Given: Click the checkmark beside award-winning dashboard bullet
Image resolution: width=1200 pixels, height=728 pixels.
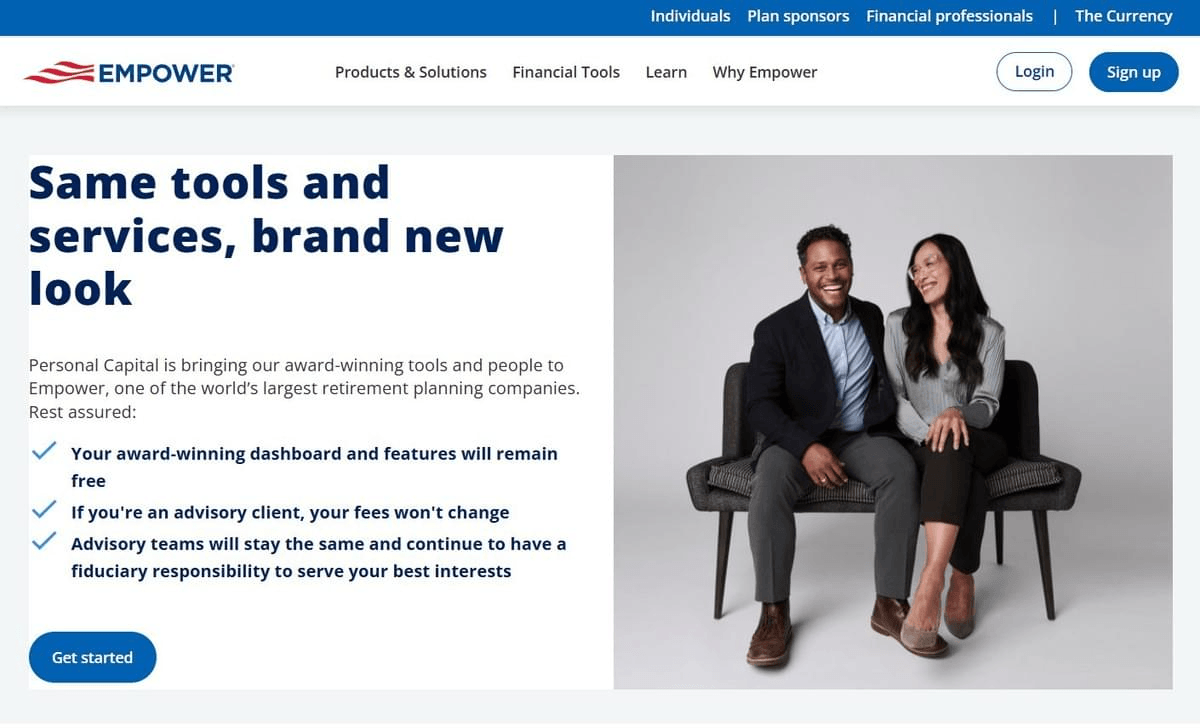Looking at the screenshot, I should pyautogui.click(x=43, y=451).
